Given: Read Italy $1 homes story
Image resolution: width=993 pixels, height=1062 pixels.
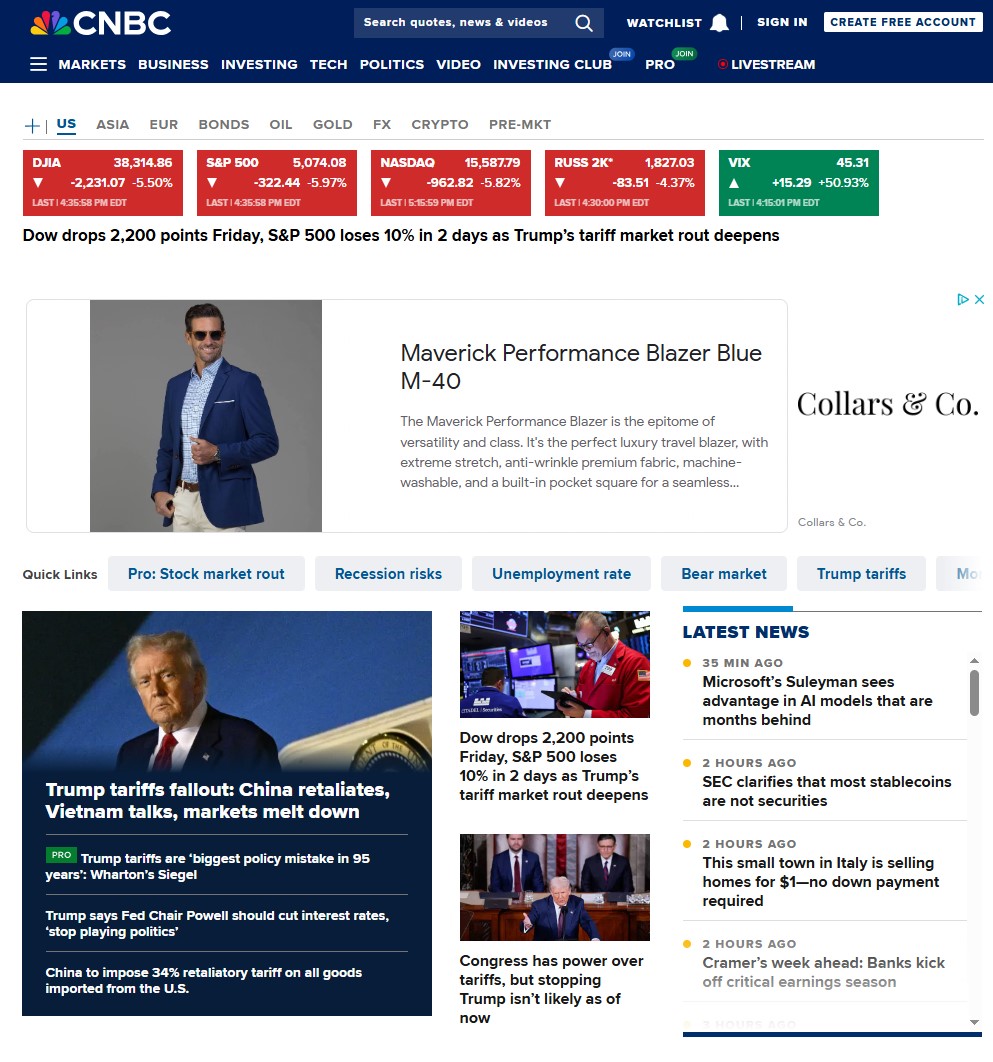Looking at the screenshot, I should coord(821,881).
